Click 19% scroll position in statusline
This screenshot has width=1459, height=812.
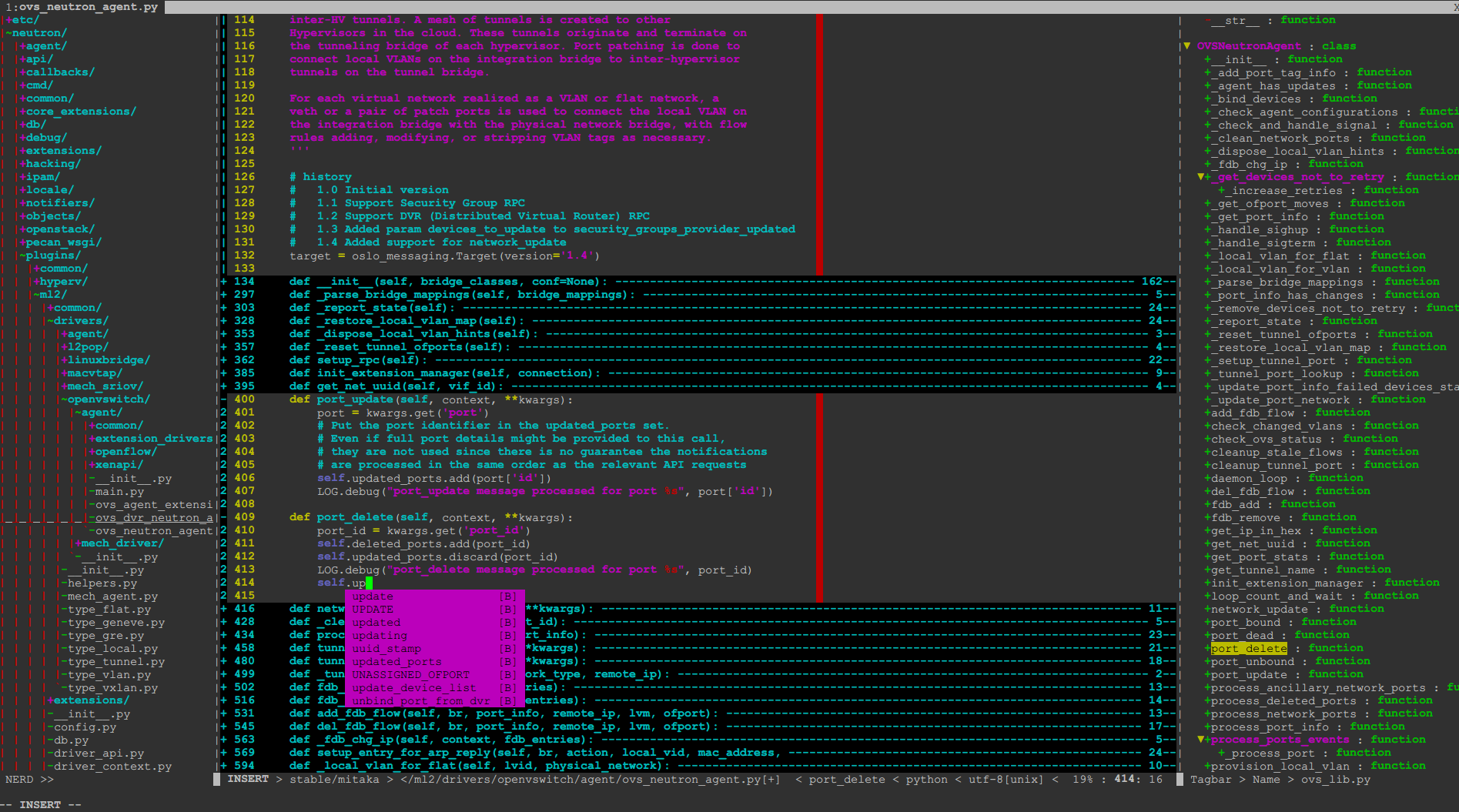1083,779
